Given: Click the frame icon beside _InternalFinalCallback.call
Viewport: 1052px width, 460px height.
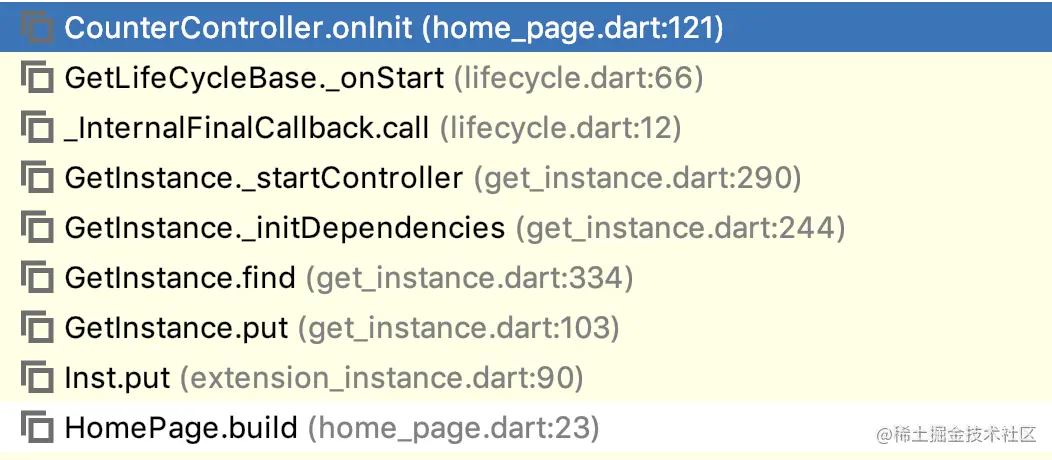Looking at the screenshot, I should (37, 128).
